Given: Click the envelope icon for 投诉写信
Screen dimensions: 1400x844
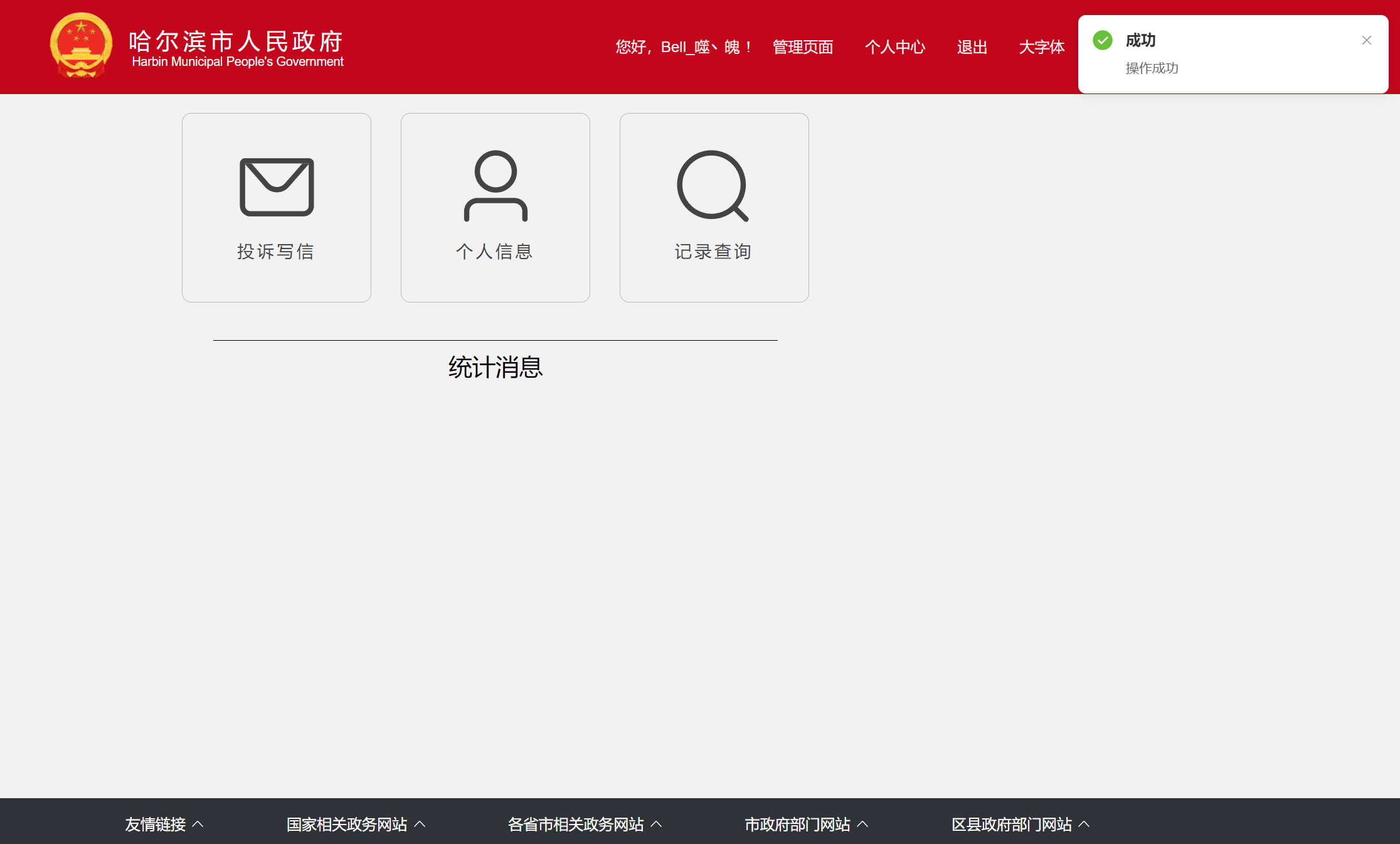Looking at the screenshot, I should (x=277, y=187).
